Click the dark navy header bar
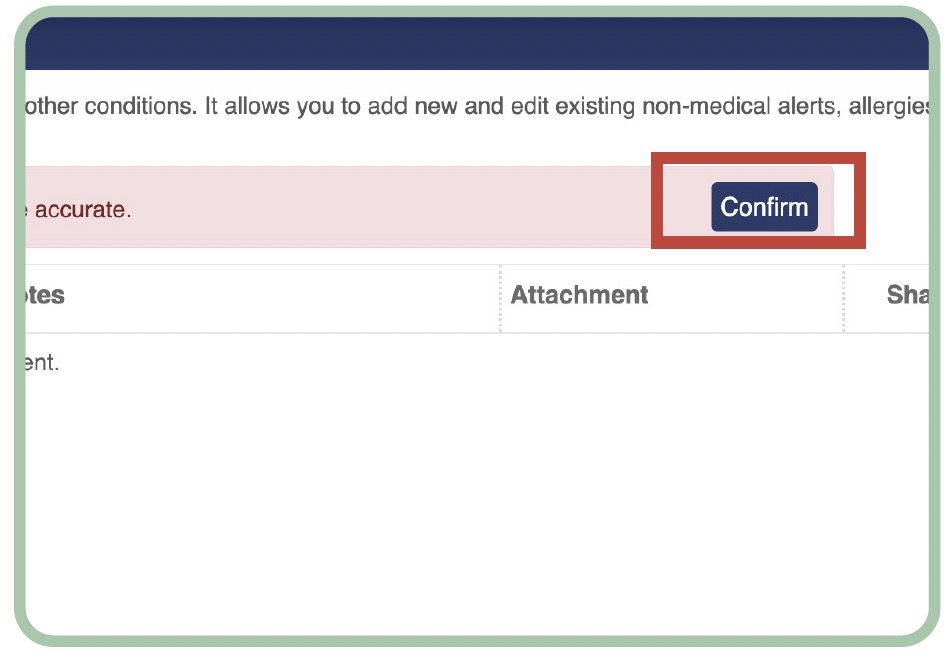Screen dimensions: 946x652 pyautogui.click(x=476, y=45)
